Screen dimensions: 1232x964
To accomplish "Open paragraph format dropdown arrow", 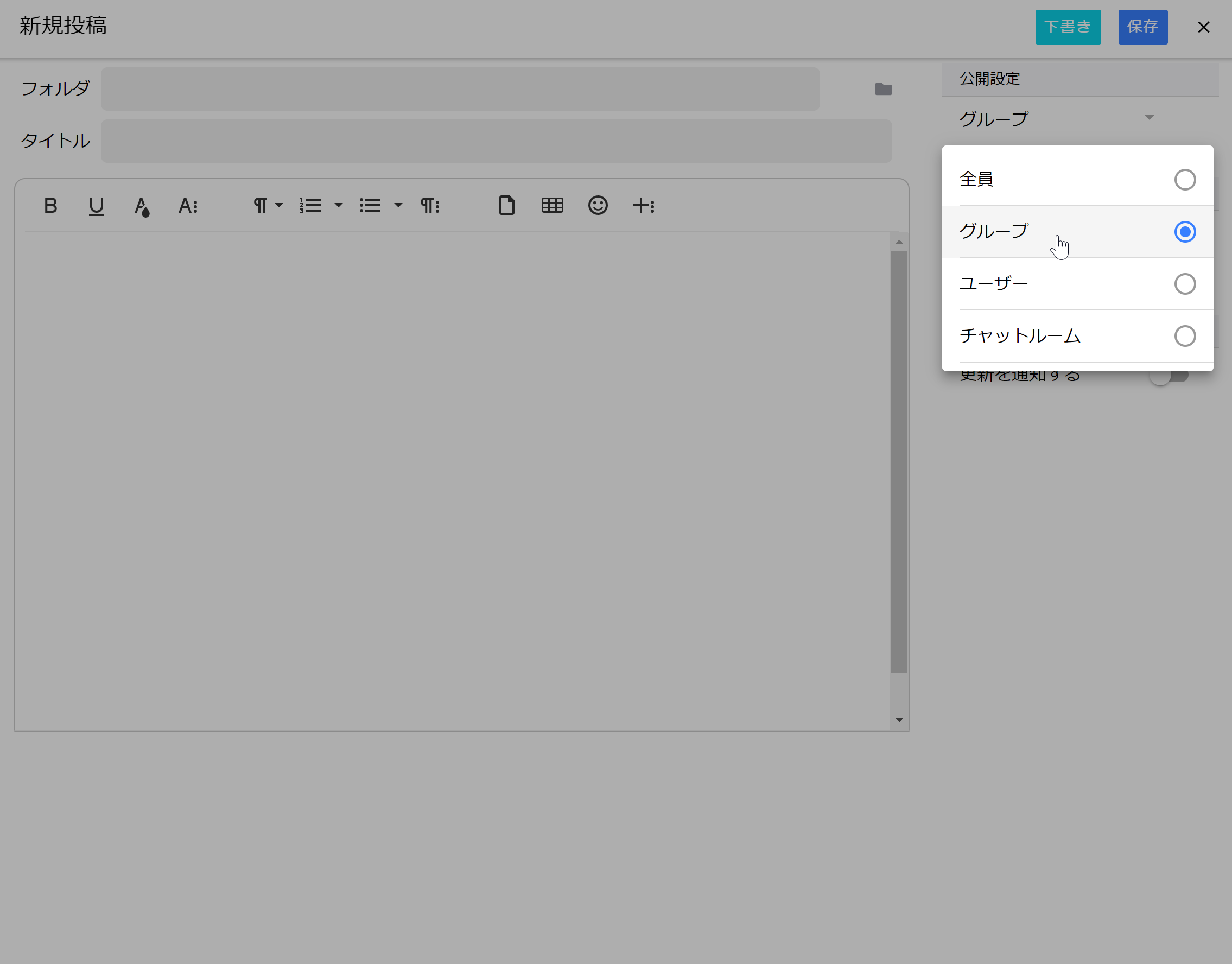I will click(x=279, y=205).
